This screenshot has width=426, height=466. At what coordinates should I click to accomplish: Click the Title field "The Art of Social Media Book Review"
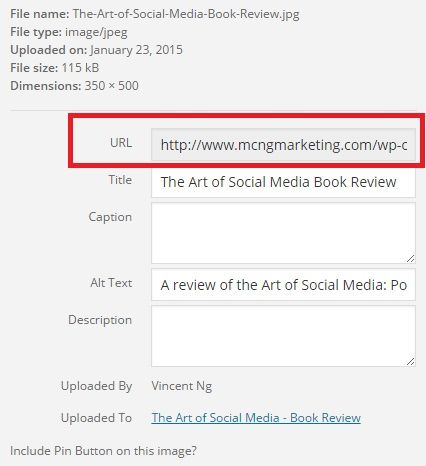coord(283,182)
